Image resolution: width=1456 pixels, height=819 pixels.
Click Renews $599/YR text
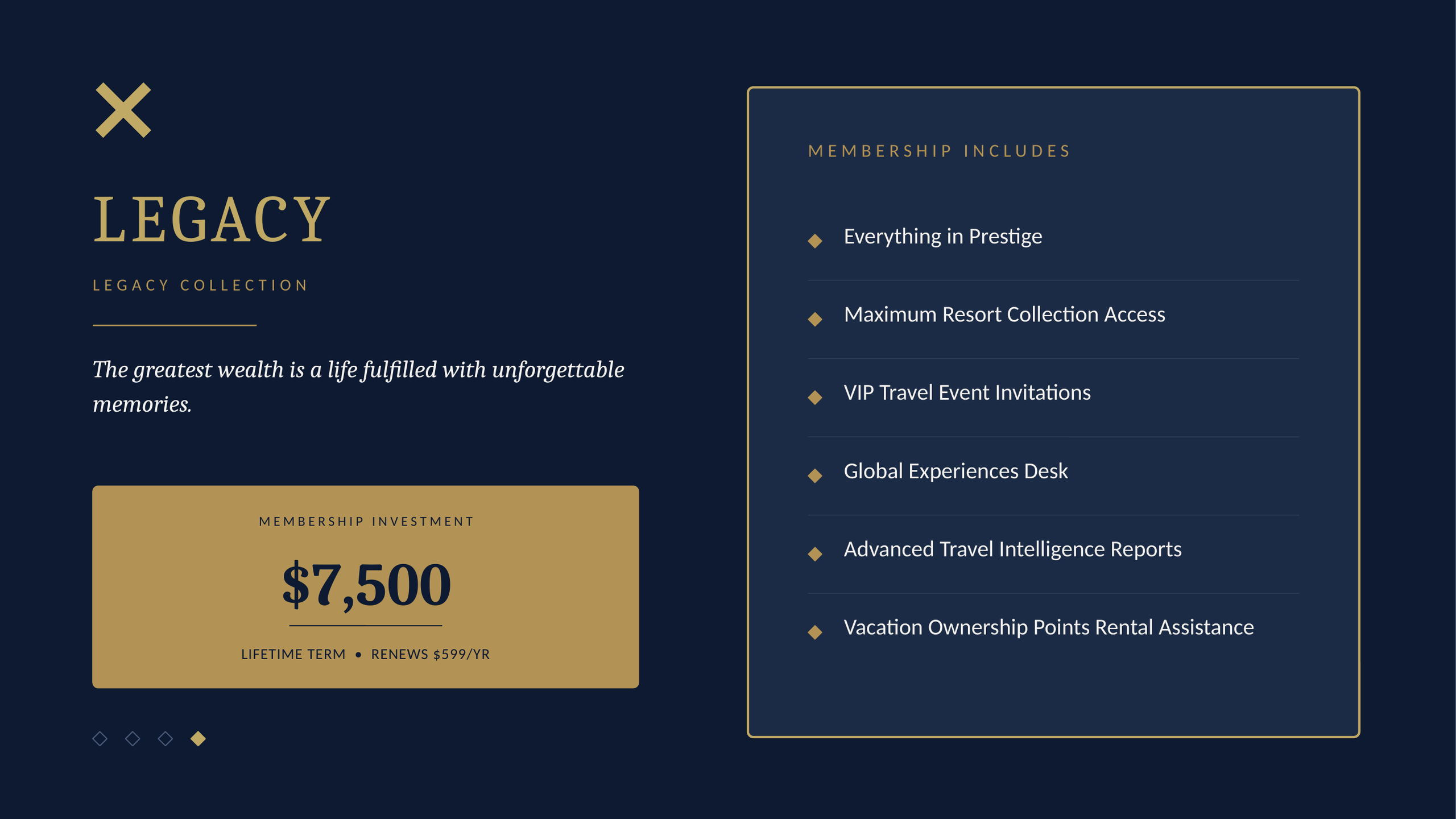pos(431,654)
